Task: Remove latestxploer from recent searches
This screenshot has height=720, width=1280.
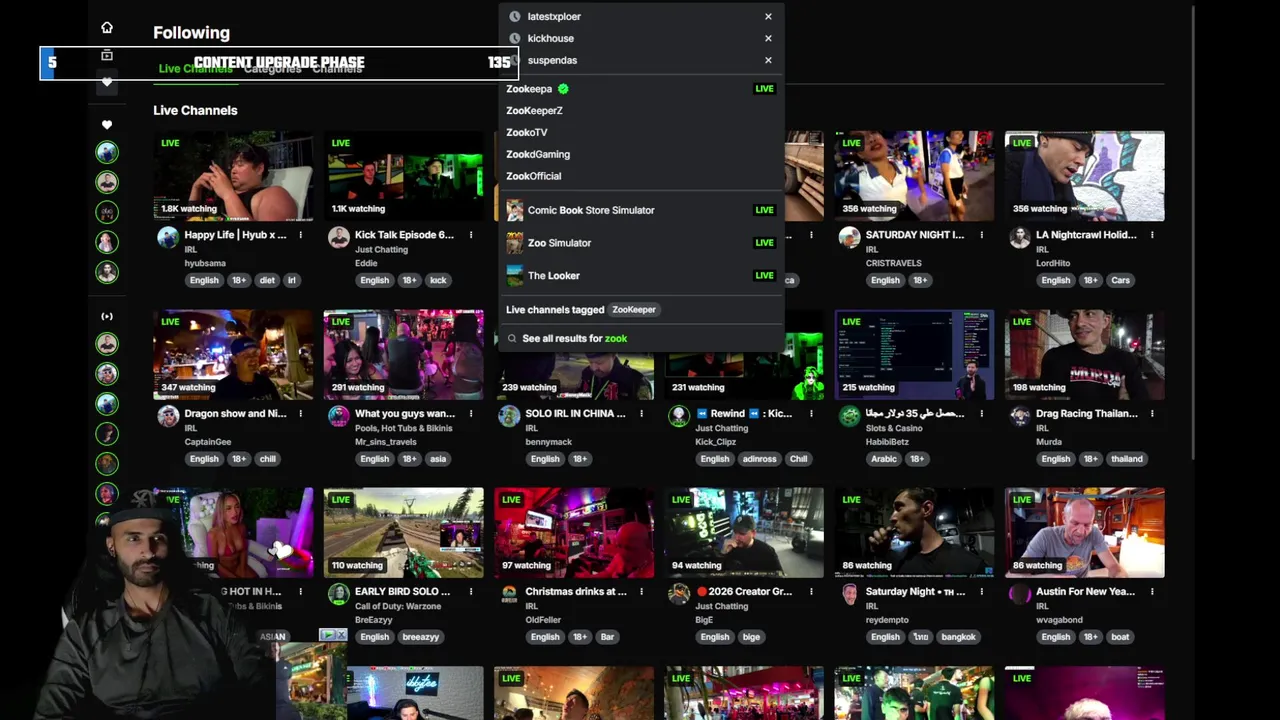Action: (x=768, y=16)
